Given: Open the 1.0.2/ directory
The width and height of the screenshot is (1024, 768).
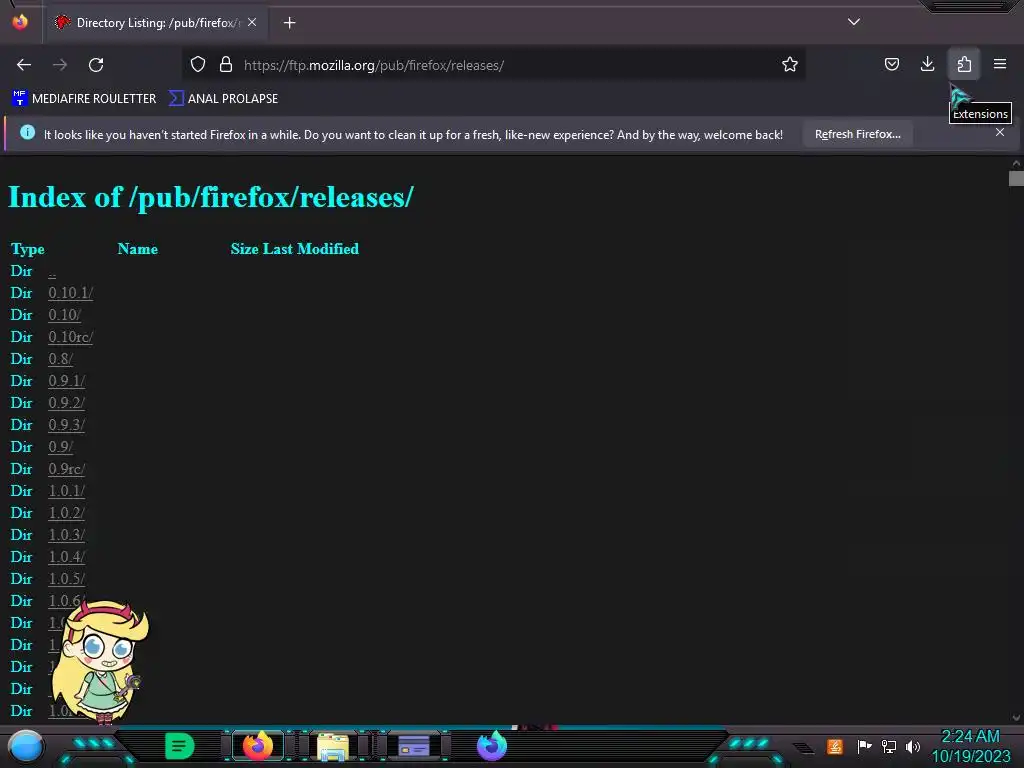Looking at the screenshot, I should (67, 513).
